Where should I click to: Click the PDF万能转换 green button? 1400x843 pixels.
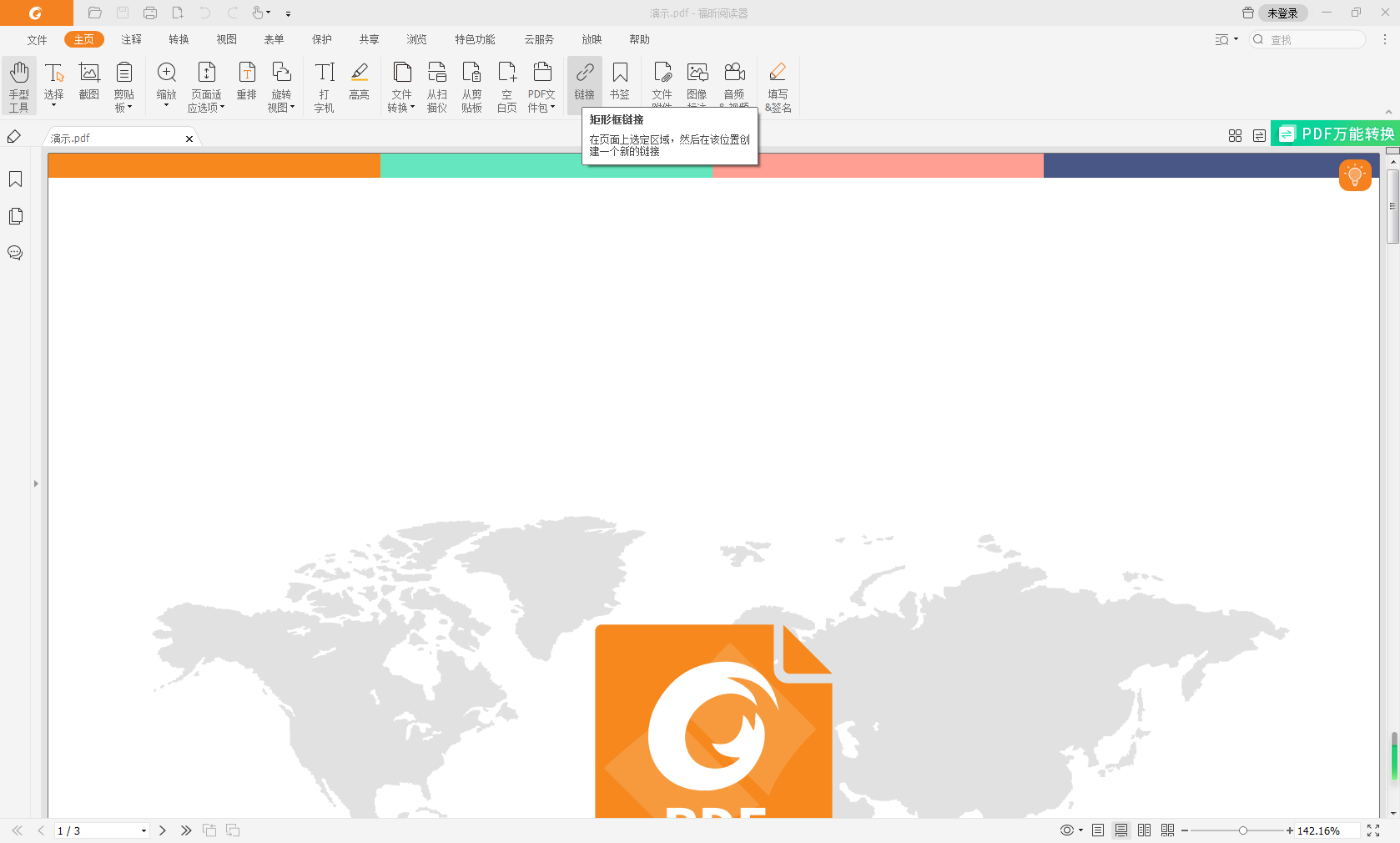[1336, 134]
